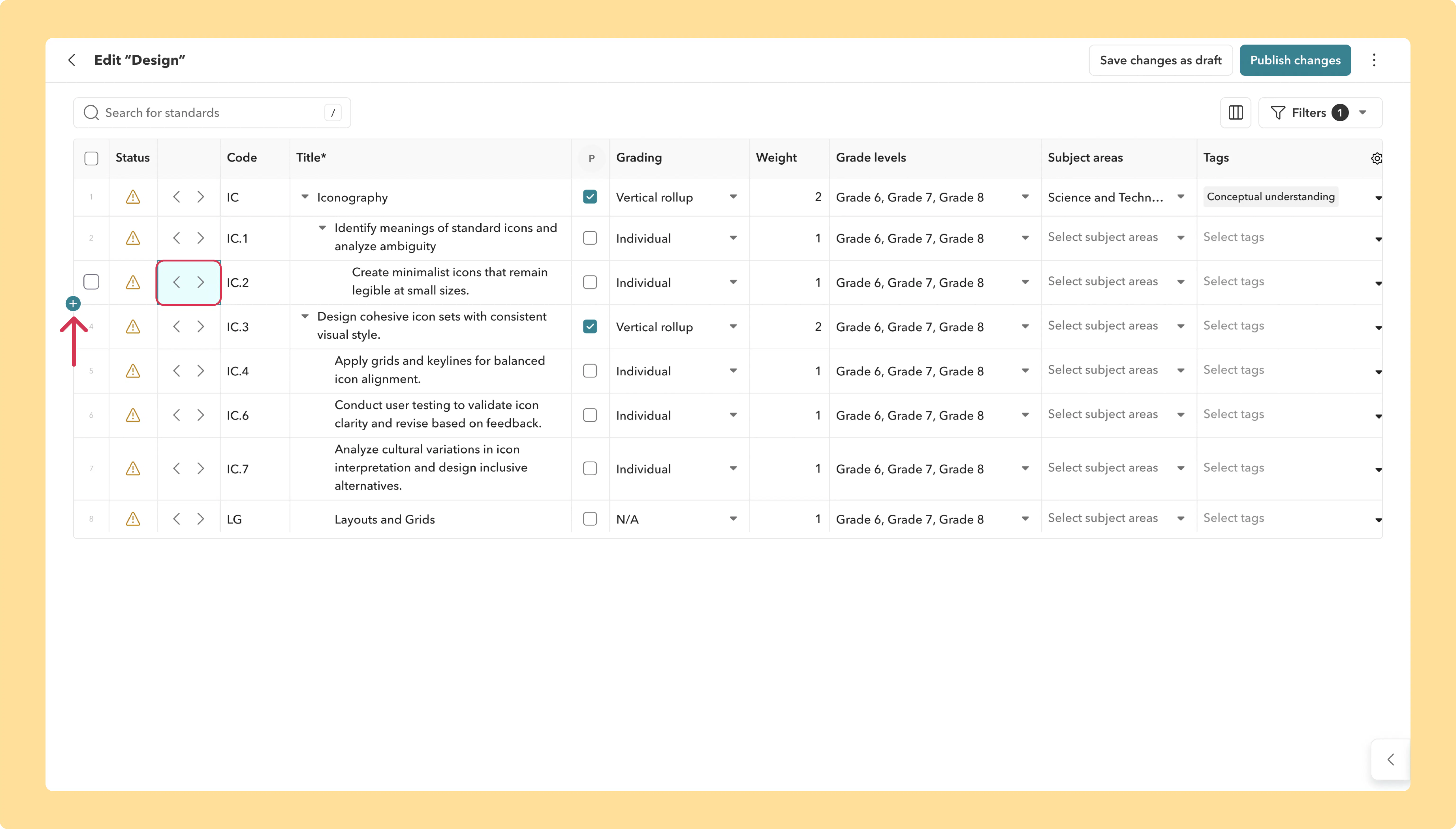Screen dimensions: 1456x829
Task: Uncheck the P checkbox for IC.3
Action: (x=590, y=327)
